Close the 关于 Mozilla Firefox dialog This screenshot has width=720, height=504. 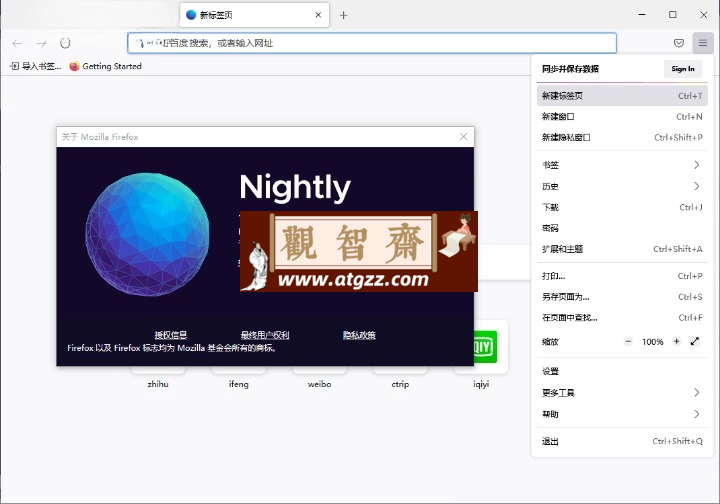463,137
